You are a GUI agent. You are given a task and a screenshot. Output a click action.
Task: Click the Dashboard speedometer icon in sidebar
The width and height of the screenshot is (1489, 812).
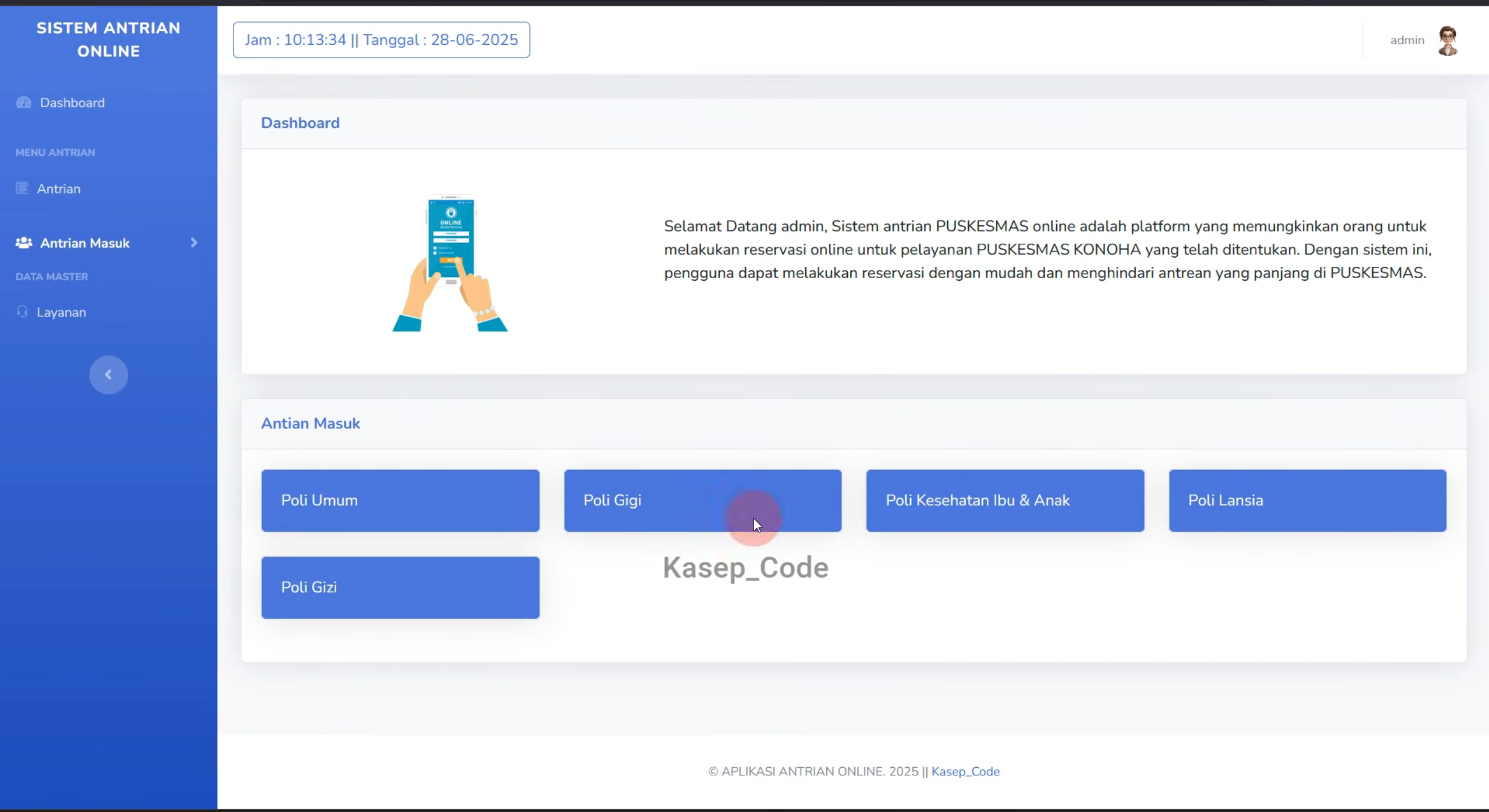coord(24,103)
